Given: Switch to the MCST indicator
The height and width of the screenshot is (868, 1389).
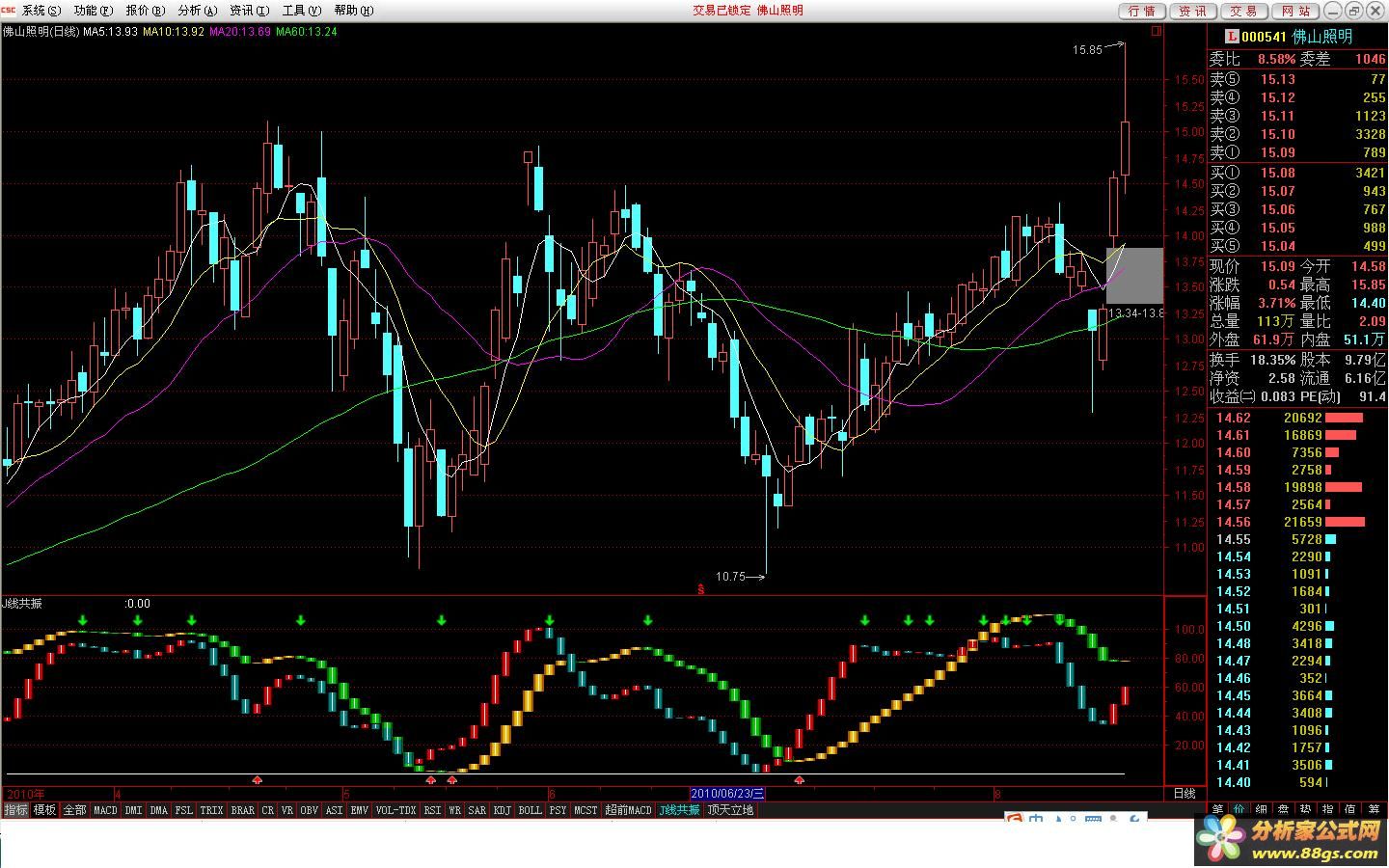Looking at the screenshot, I should pyautogui.click(x=586, y=810).
